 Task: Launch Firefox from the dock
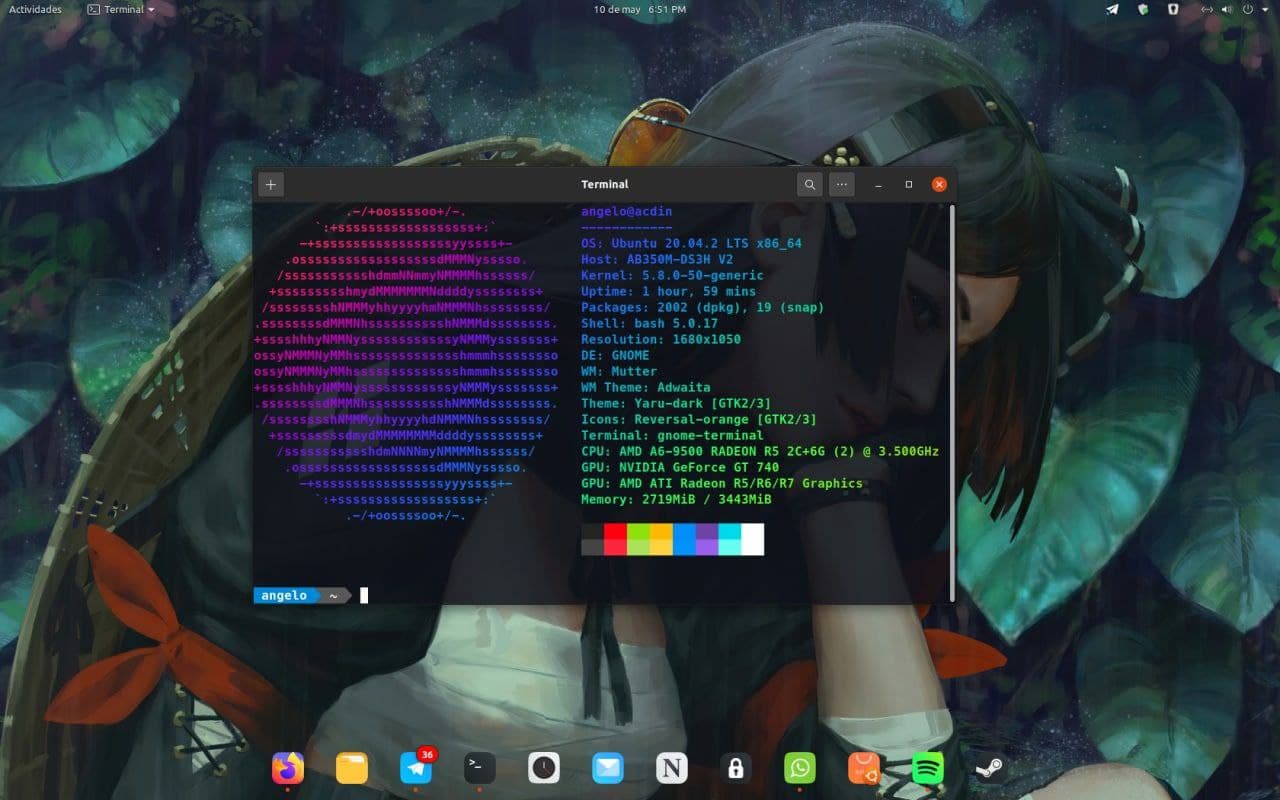pyautogui.click(x=288, y=767)
